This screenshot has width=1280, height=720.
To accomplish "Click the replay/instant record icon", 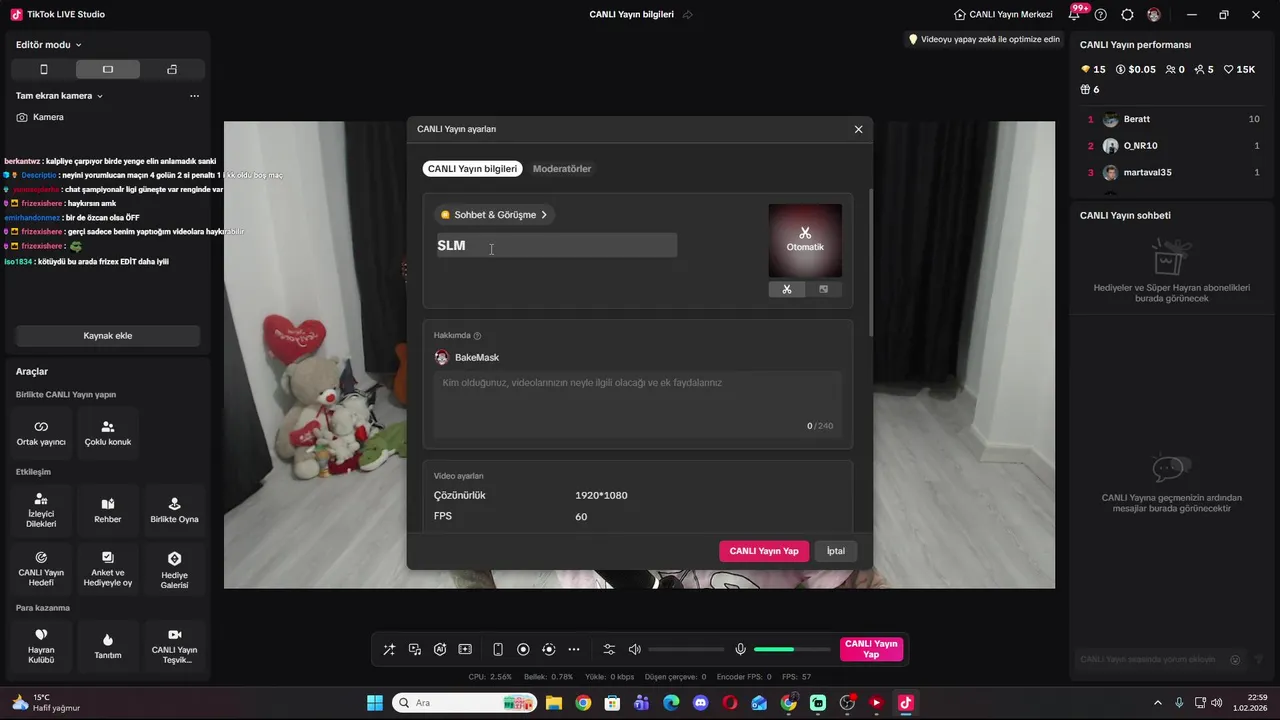I will (x=549, y=649).
